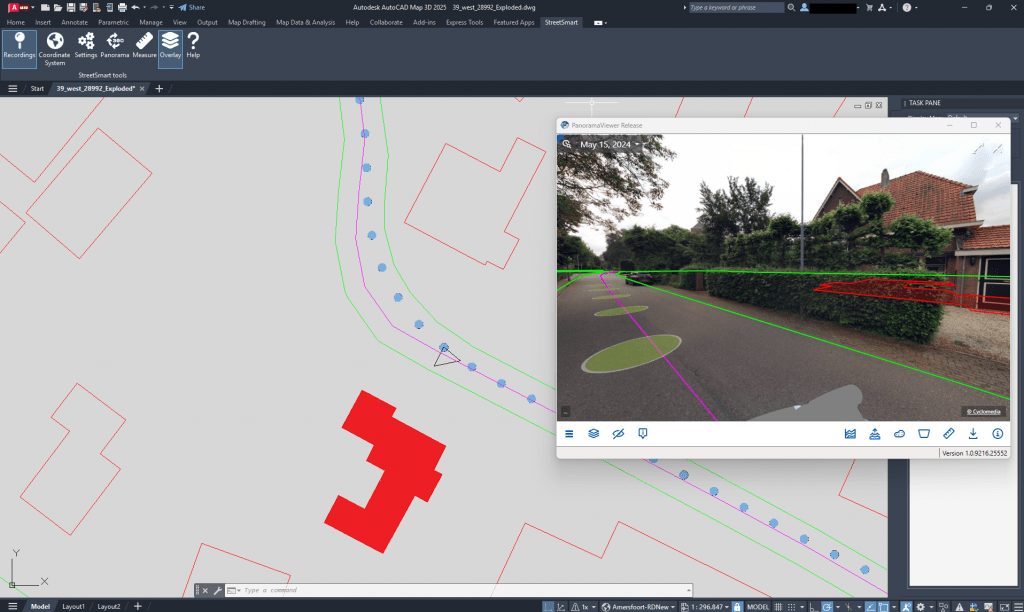Click the Open folder icon in quick access
The width and height of the screenshot is (1024, 612).
tap(57, 7)
